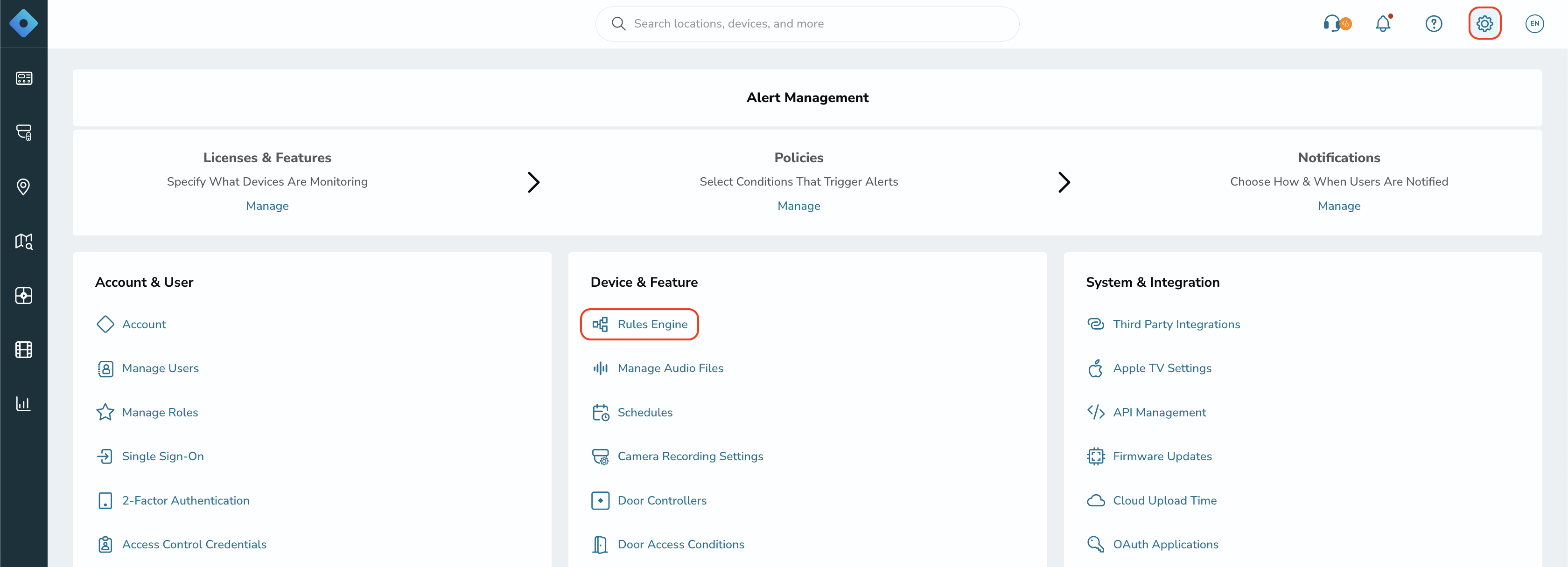
Task: Click the search locations and devices field
Action: [806, 24]
